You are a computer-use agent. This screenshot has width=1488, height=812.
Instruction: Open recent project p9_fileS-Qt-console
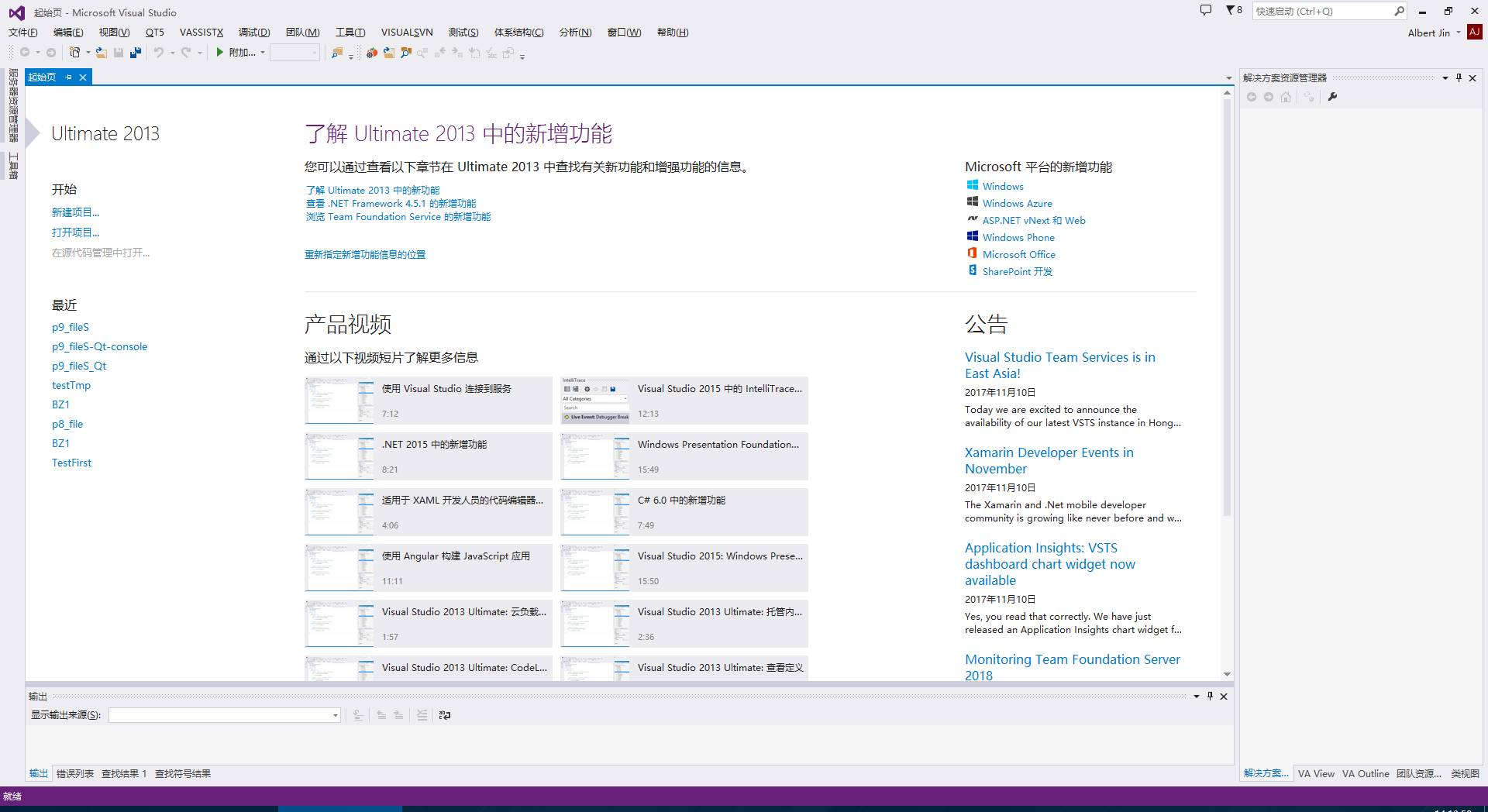pos(99,346)
